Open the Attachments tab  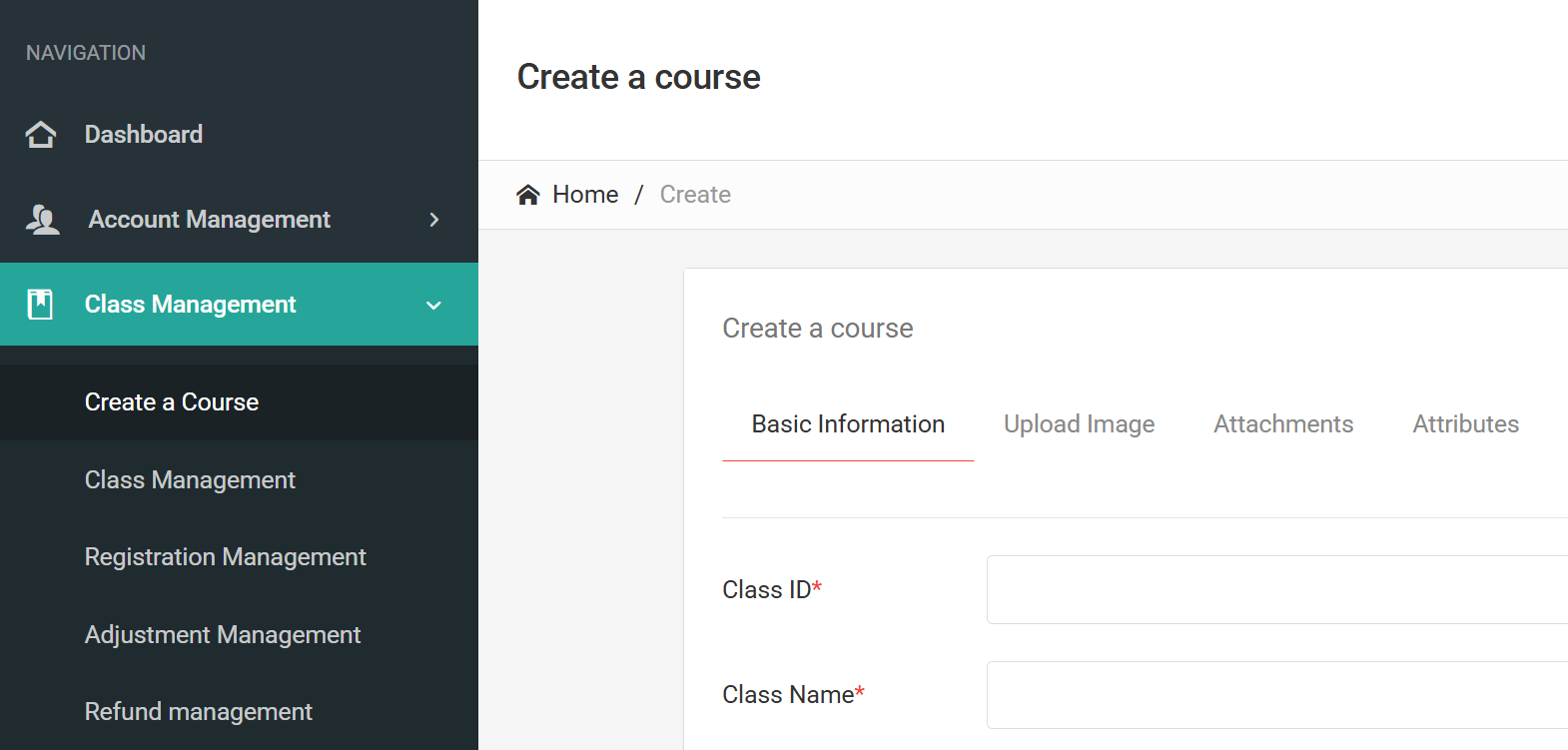click(x=1283, y=424)
